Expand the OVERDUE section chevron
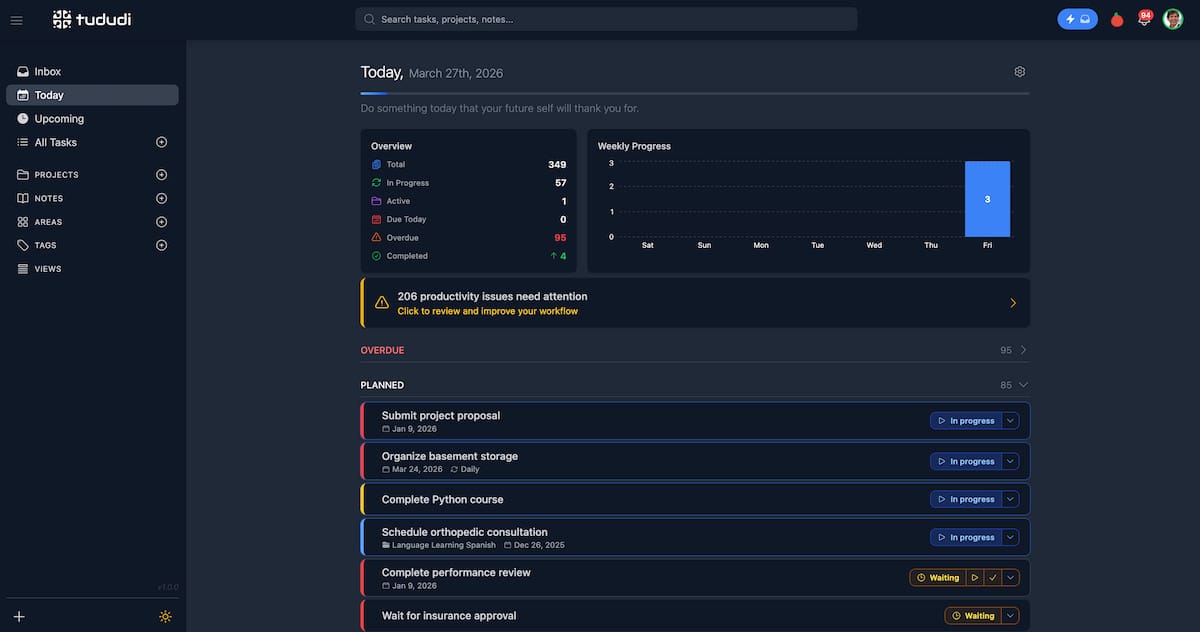 [1023, 350]
